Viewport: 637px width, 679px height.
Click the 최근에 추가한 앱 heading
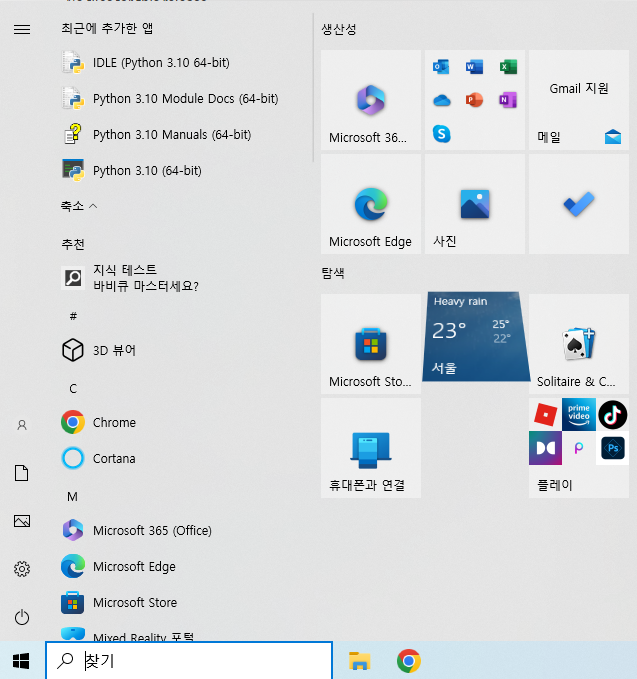[x=107, y=29]
